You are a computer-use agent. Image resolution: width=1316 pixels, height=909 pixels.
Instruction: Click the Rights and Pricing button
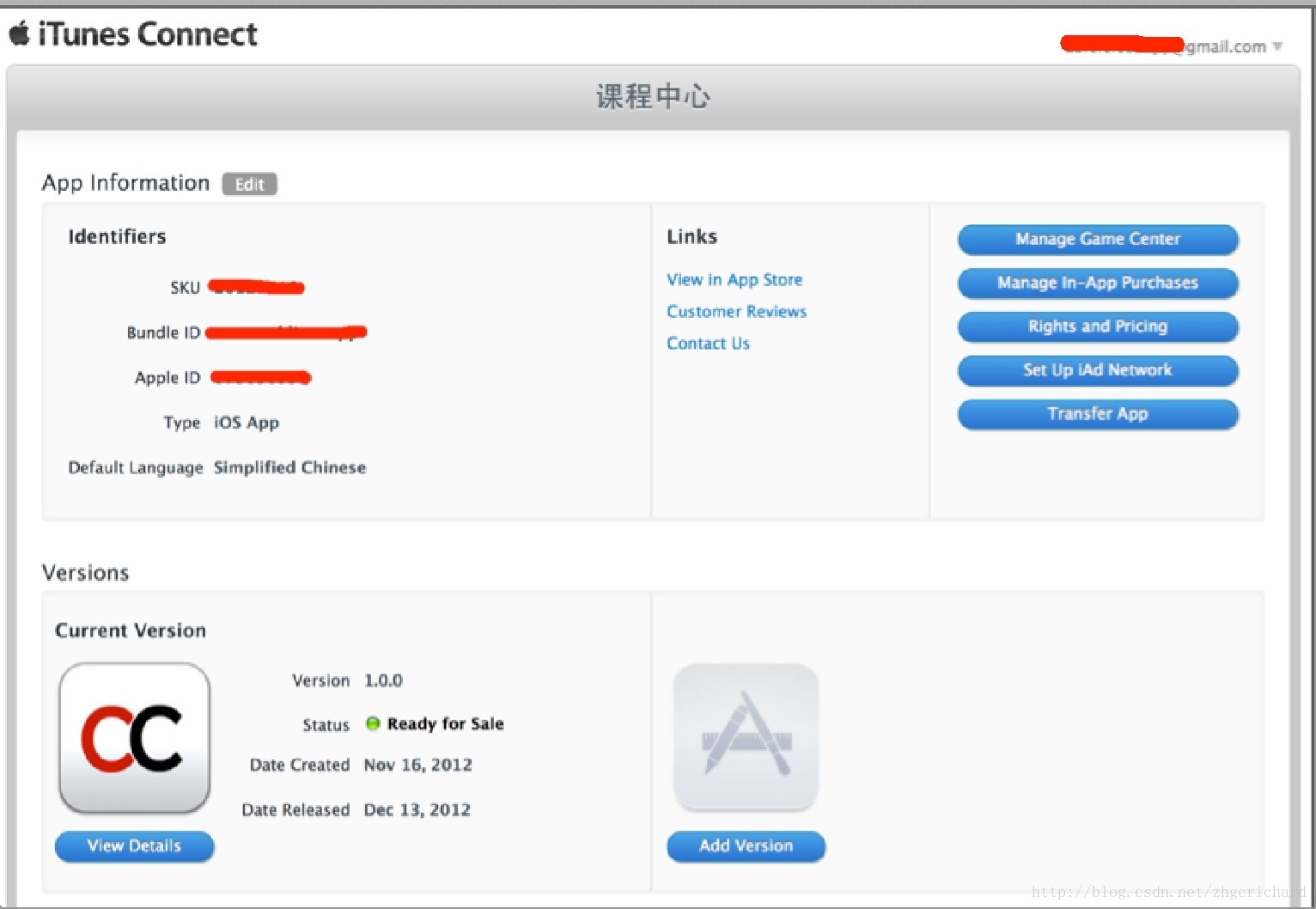tap(1098, 327)
